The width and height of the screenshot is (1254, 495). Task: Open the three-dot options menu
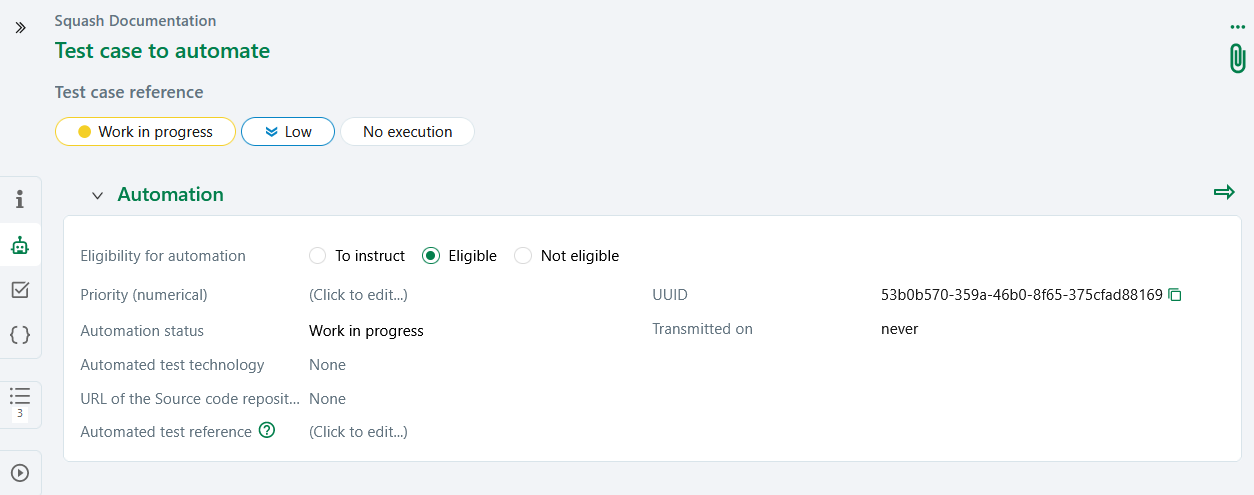pos(1238,27)
